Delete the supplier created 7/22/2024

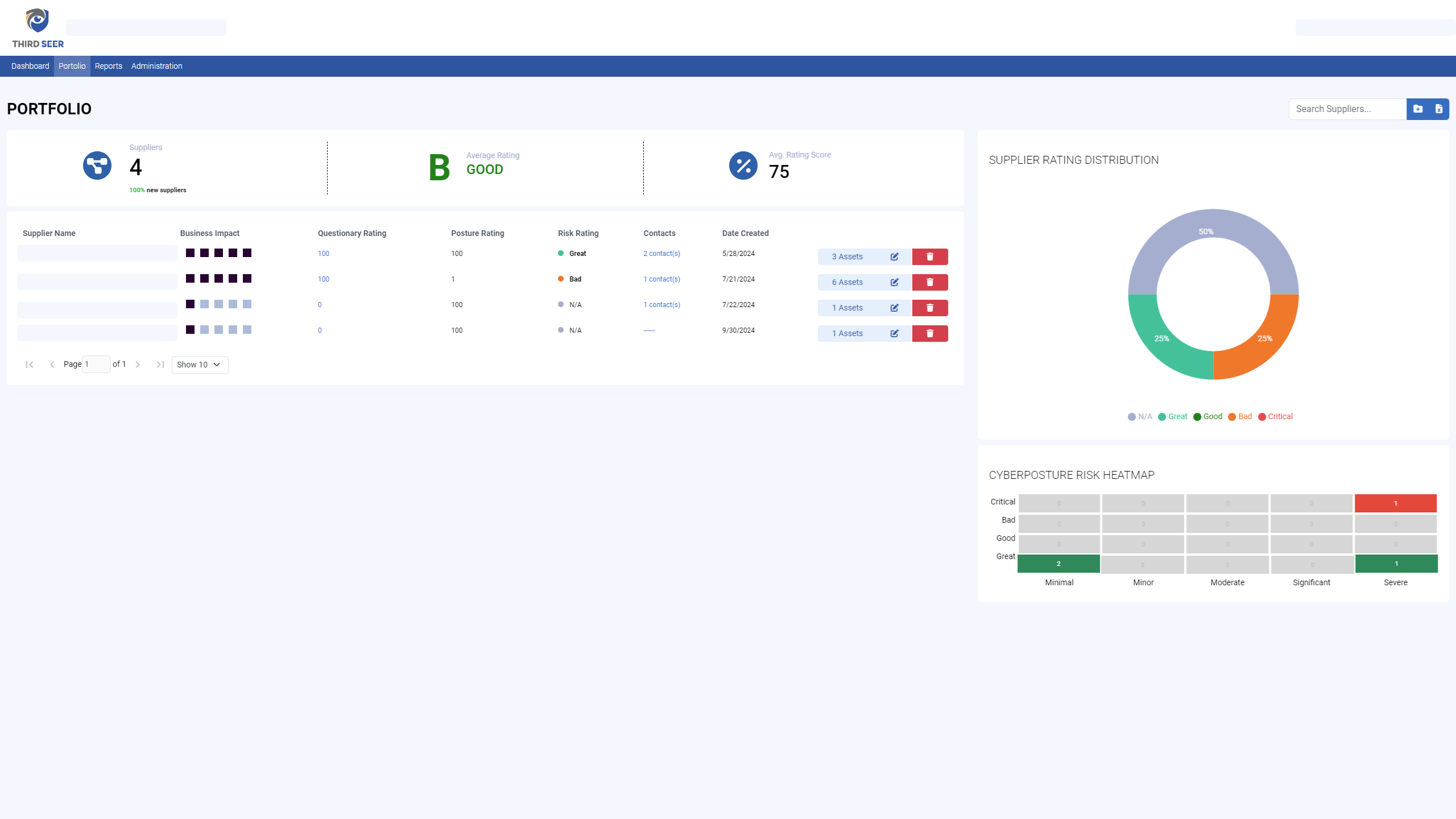[930, 308]
